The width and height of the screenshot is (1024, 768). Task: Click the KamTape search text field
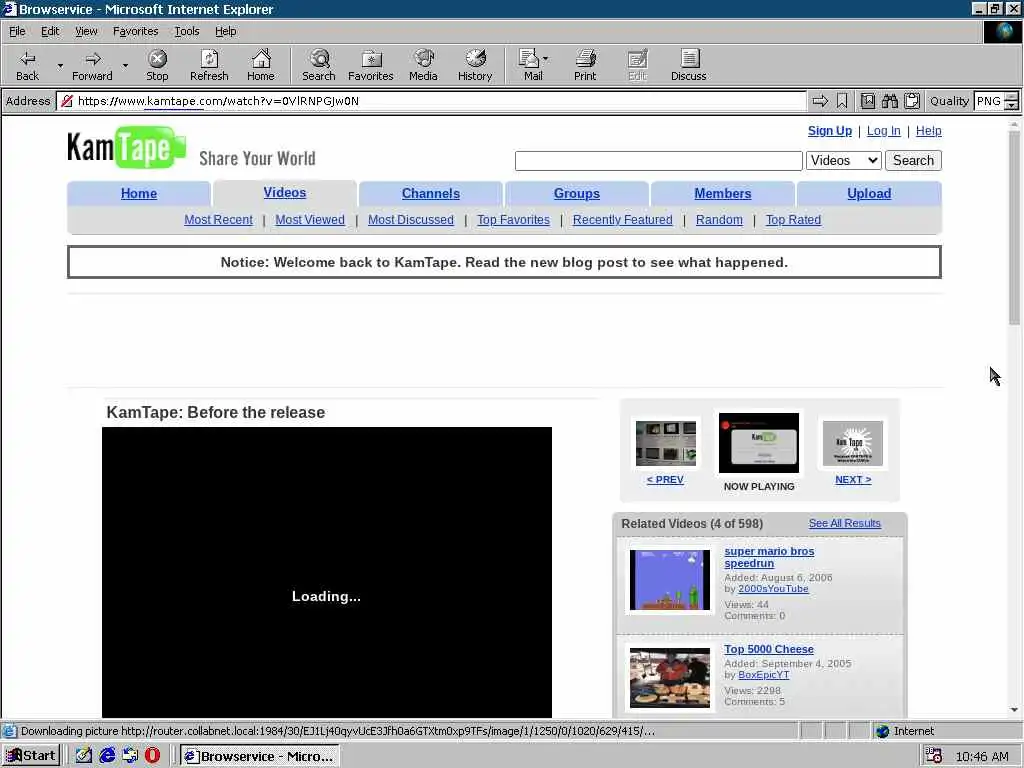[x=658, y=161]
